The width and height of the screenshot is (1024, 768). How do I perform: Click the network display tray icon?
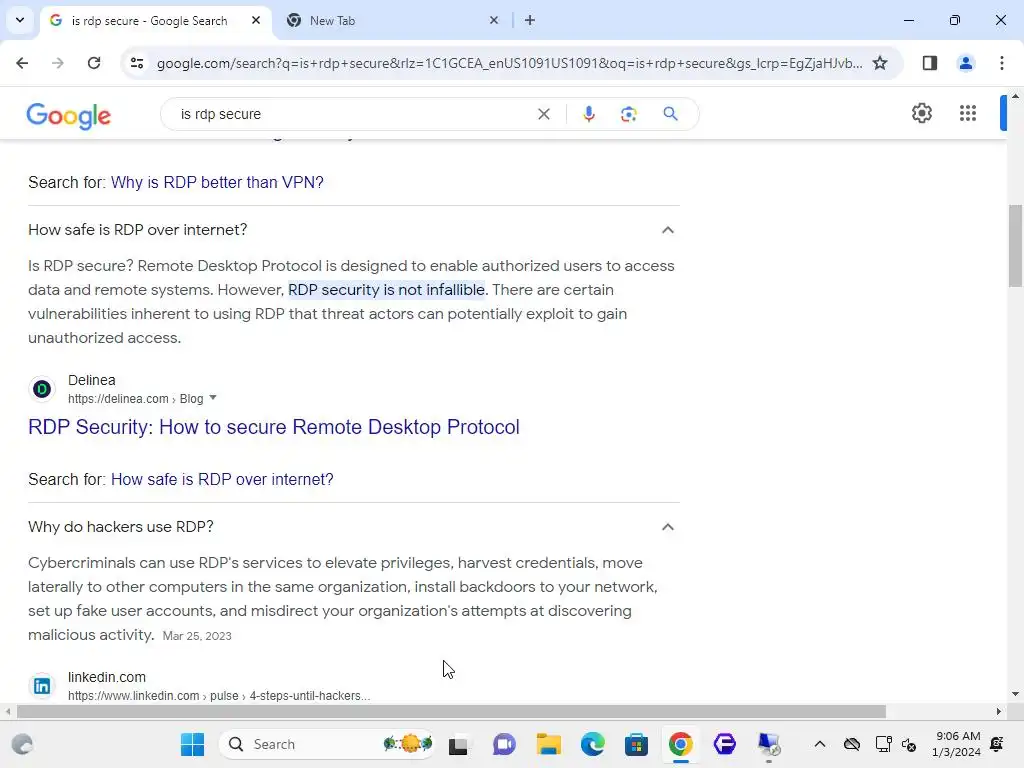pos(883,744)
